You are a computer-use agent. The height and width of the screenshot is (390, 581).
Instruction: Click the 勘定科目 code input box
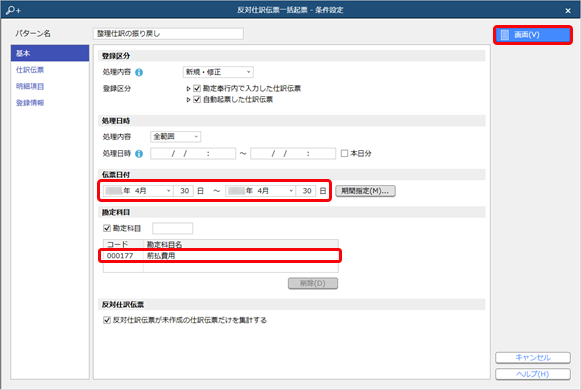point(173,228)
